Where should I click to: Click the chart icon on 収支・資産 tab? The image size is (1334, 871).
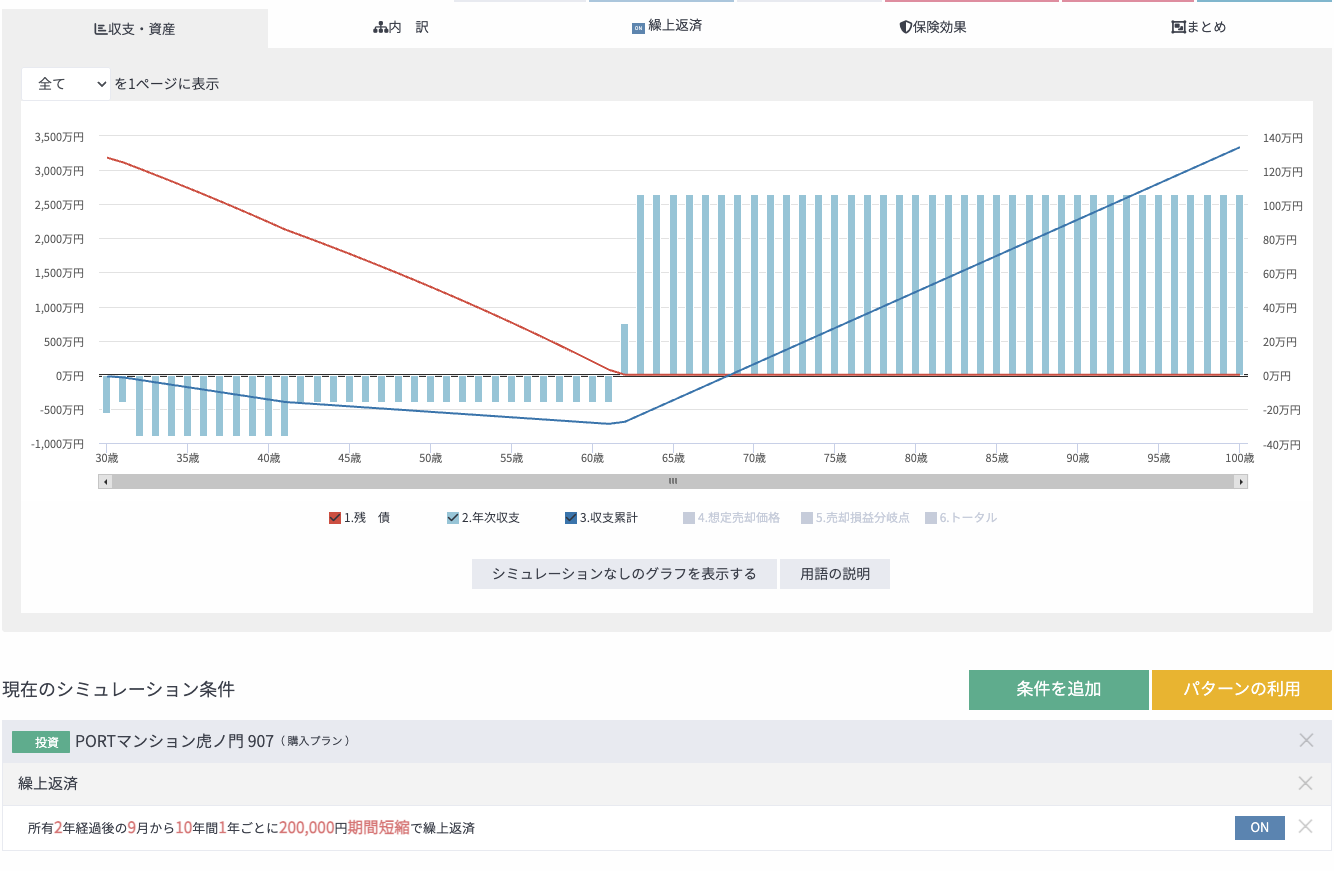[x=100, y=29]
